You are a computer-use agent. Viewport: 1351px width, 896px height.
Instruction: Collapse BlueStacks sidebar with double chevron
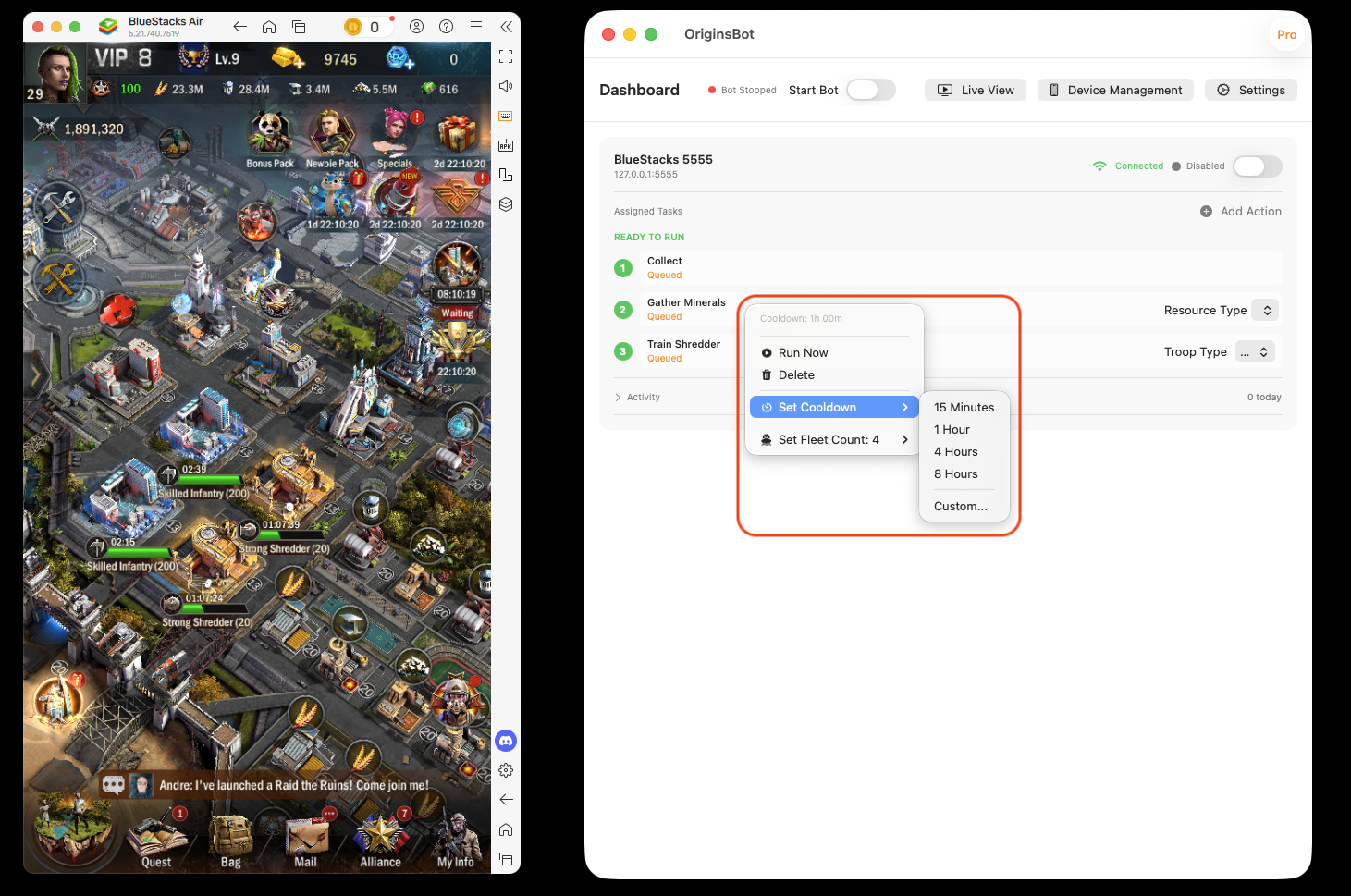506,27
